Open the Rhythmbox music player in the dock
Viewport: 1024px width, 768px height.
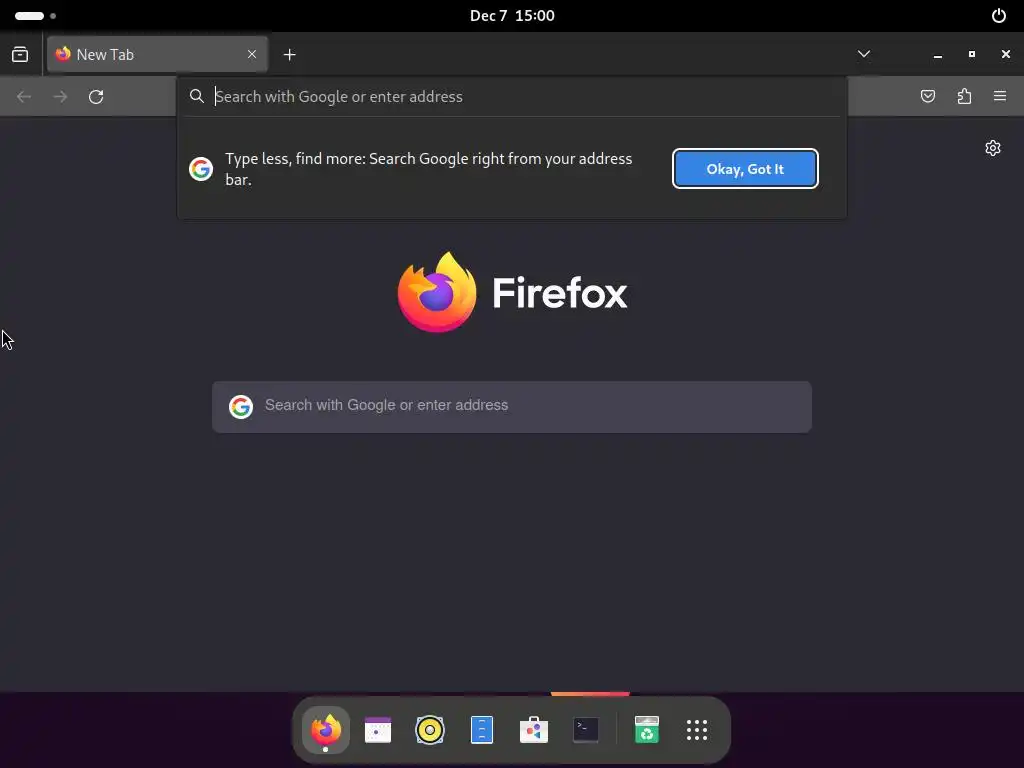[x=430, y=729]
